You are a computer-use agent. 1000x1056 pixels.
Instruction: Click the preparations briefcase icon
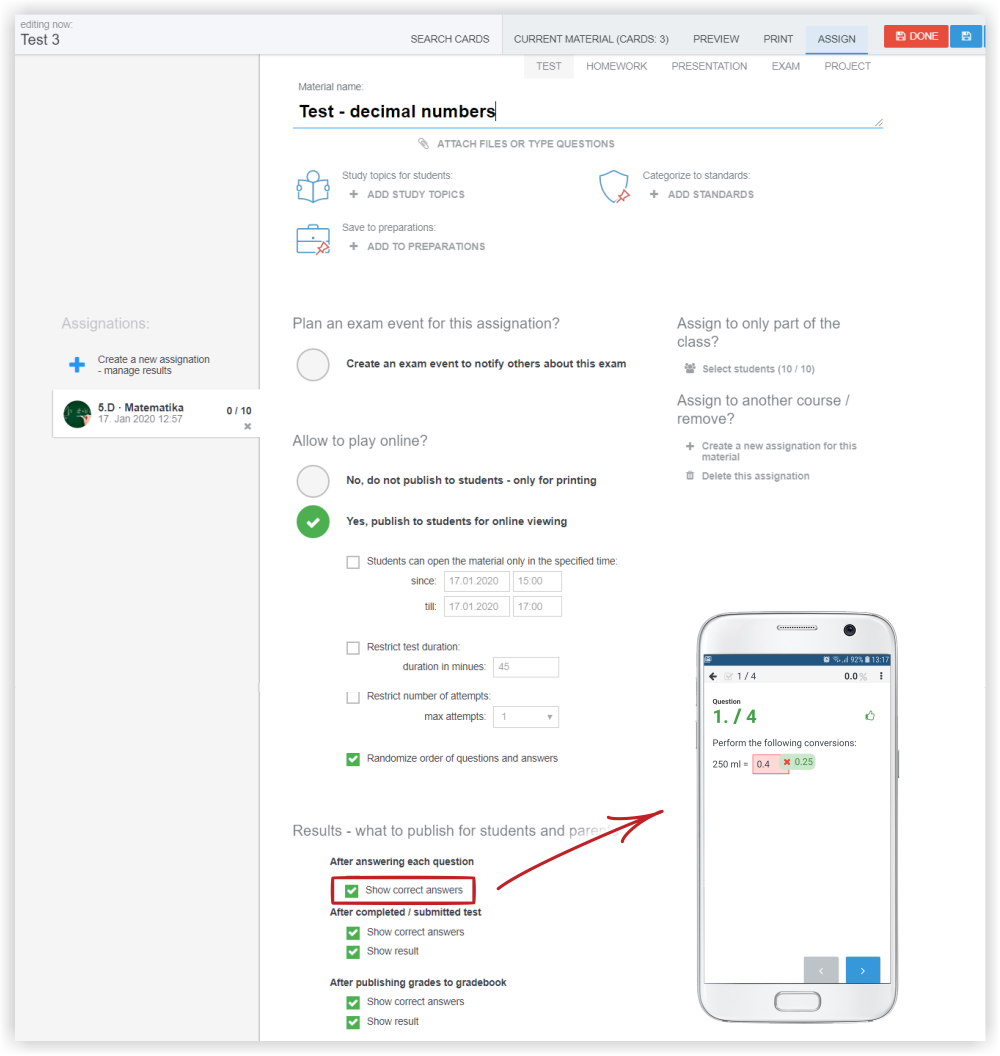(x=313, y=239)
